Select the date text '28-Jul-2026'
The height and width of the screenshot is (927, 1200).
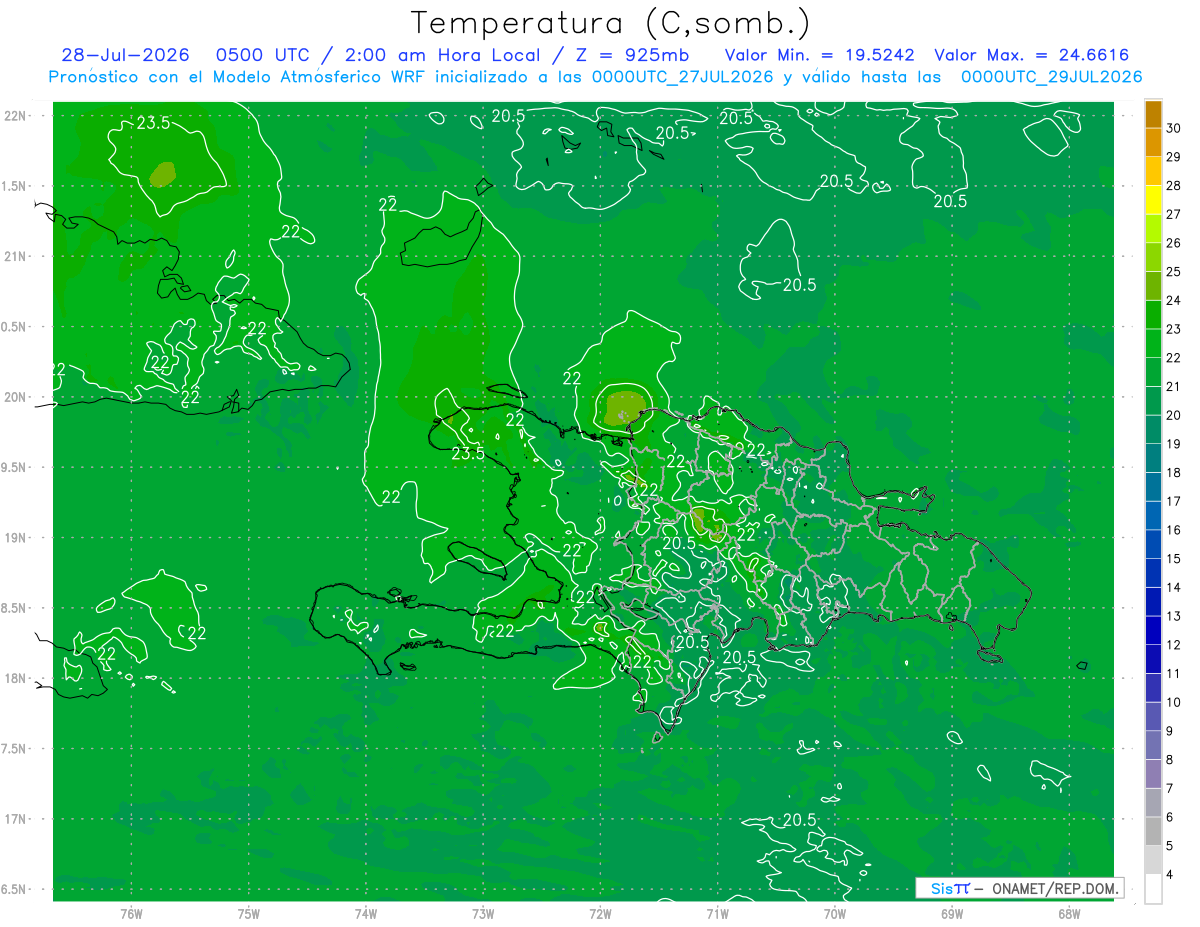(126, 55)
